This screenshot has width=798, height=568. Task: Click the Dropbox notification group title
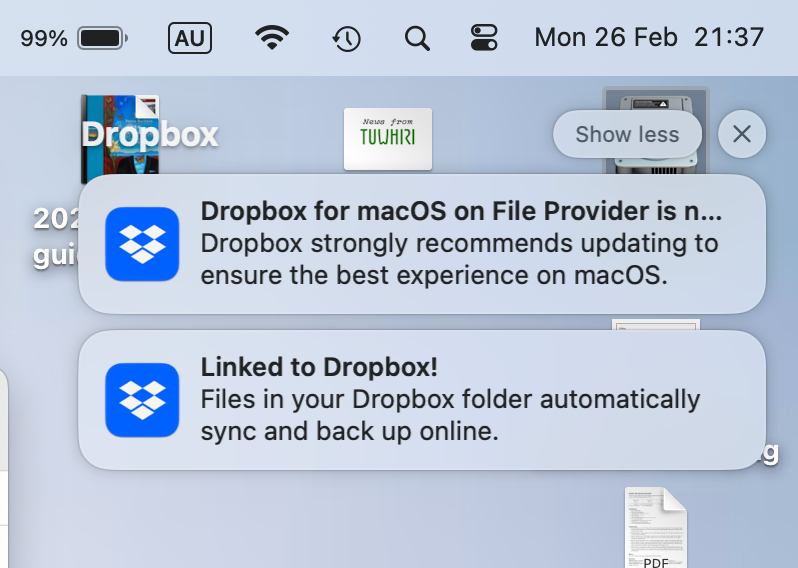click(150, 135)
